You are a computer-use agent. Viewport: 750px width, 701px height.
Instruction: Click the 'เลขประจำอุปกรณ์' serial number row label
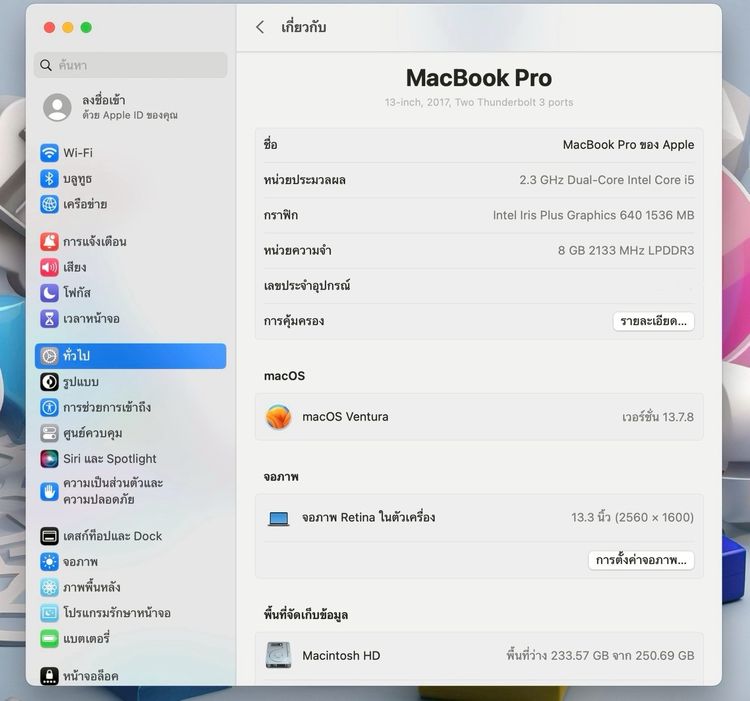point(307,286)
